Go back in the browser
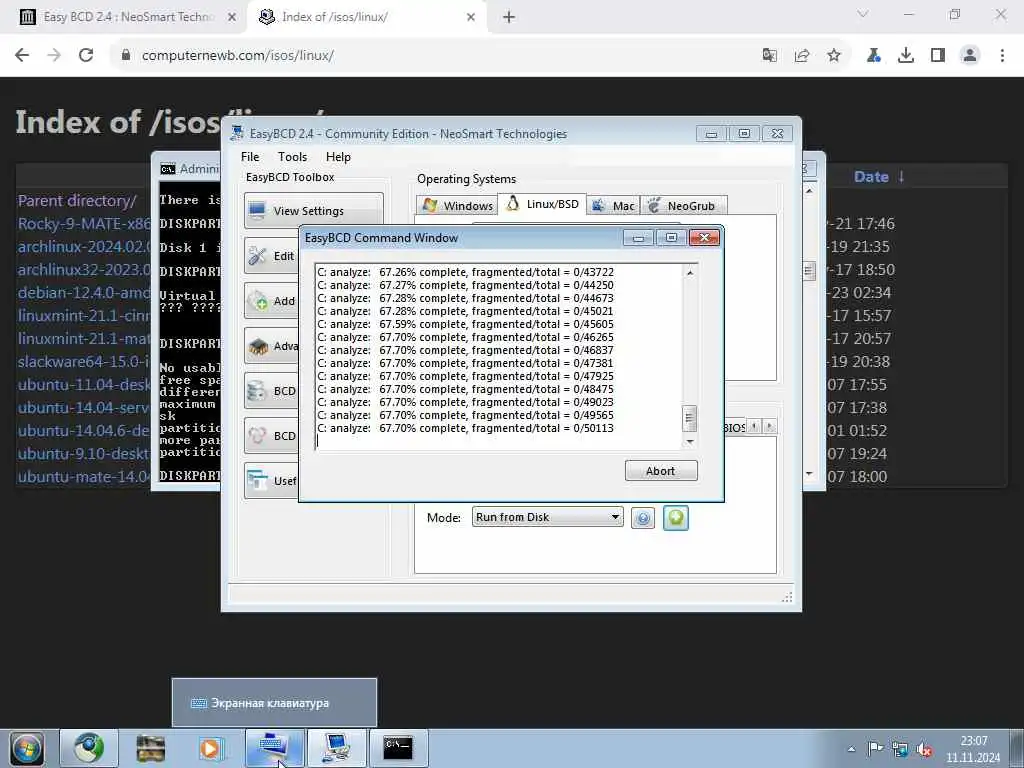The width and height of the screenshot is (1024, 768). coord(22,56)
